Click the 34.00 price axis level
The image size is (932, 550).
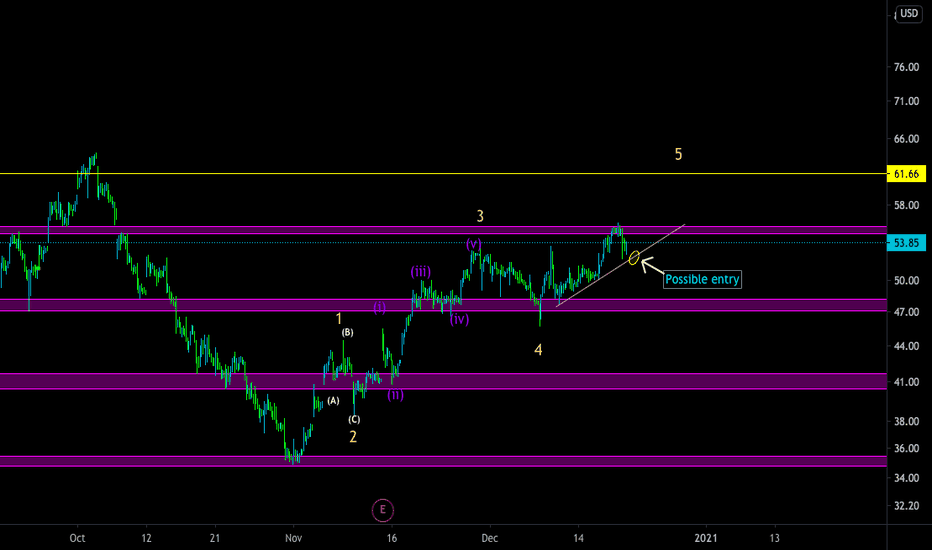click(x=906, y=477)
